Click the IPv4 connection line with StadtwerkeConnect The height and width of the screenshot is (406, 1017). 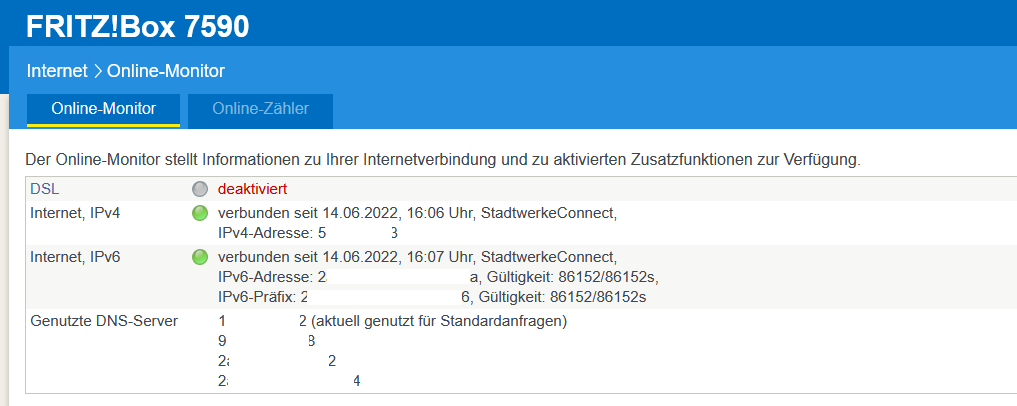(x=417, y=213)
